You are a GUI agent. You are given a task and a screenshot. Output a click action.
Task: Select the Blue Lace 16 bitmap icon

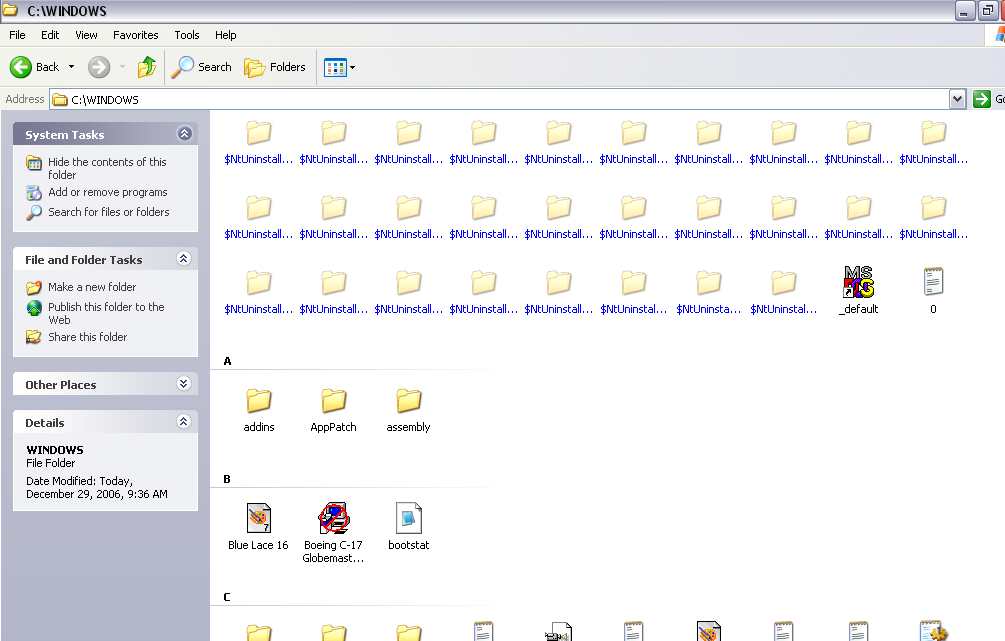(259, 519)
